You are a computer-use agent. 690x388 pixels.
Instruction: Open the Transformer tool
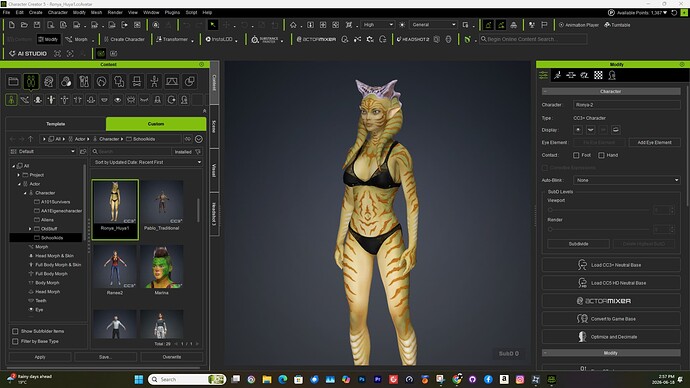(x=172, y=39)
